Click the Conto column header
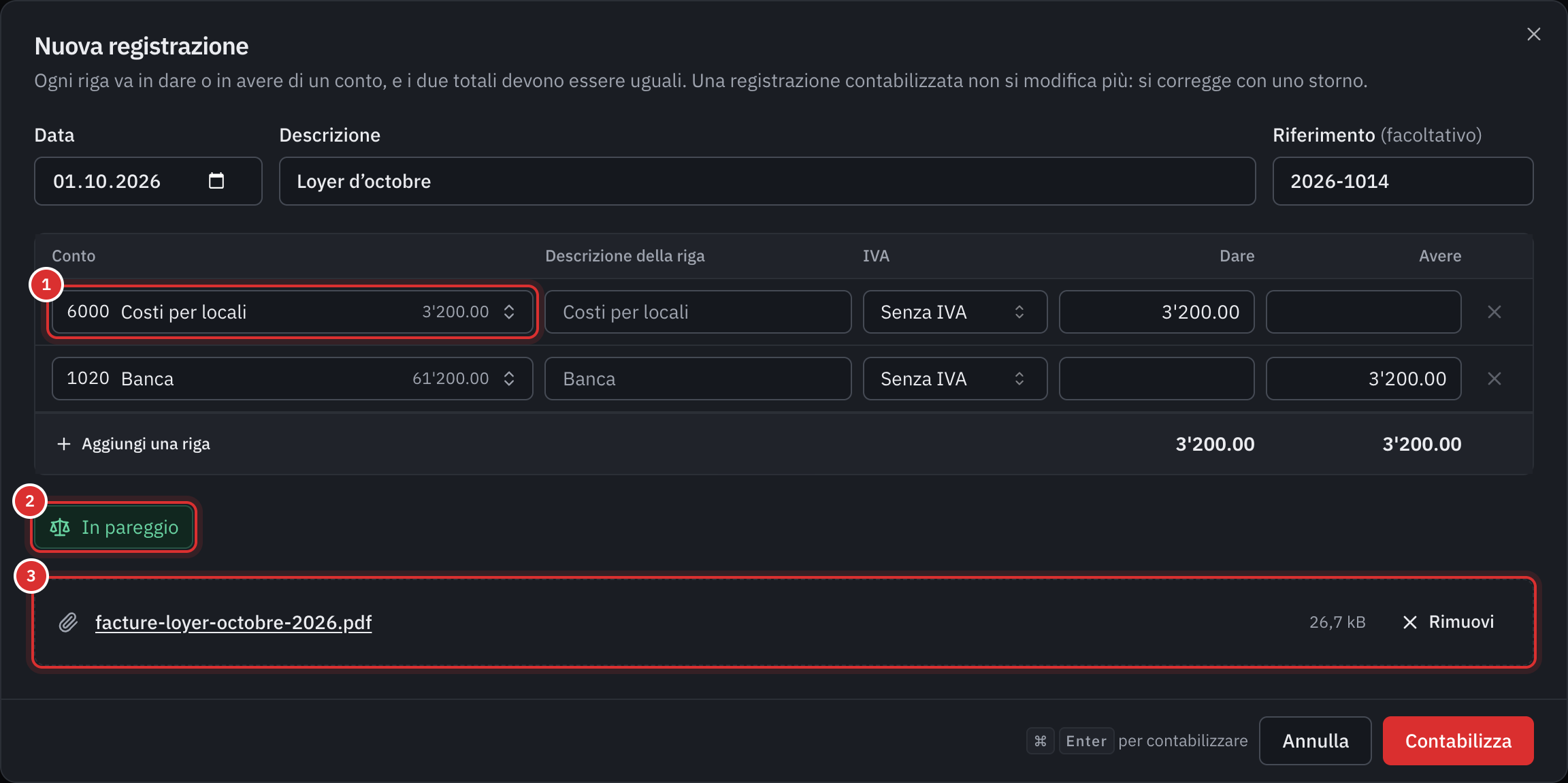The width and height of the screenshot is (1568, 783). coord(73,256)
